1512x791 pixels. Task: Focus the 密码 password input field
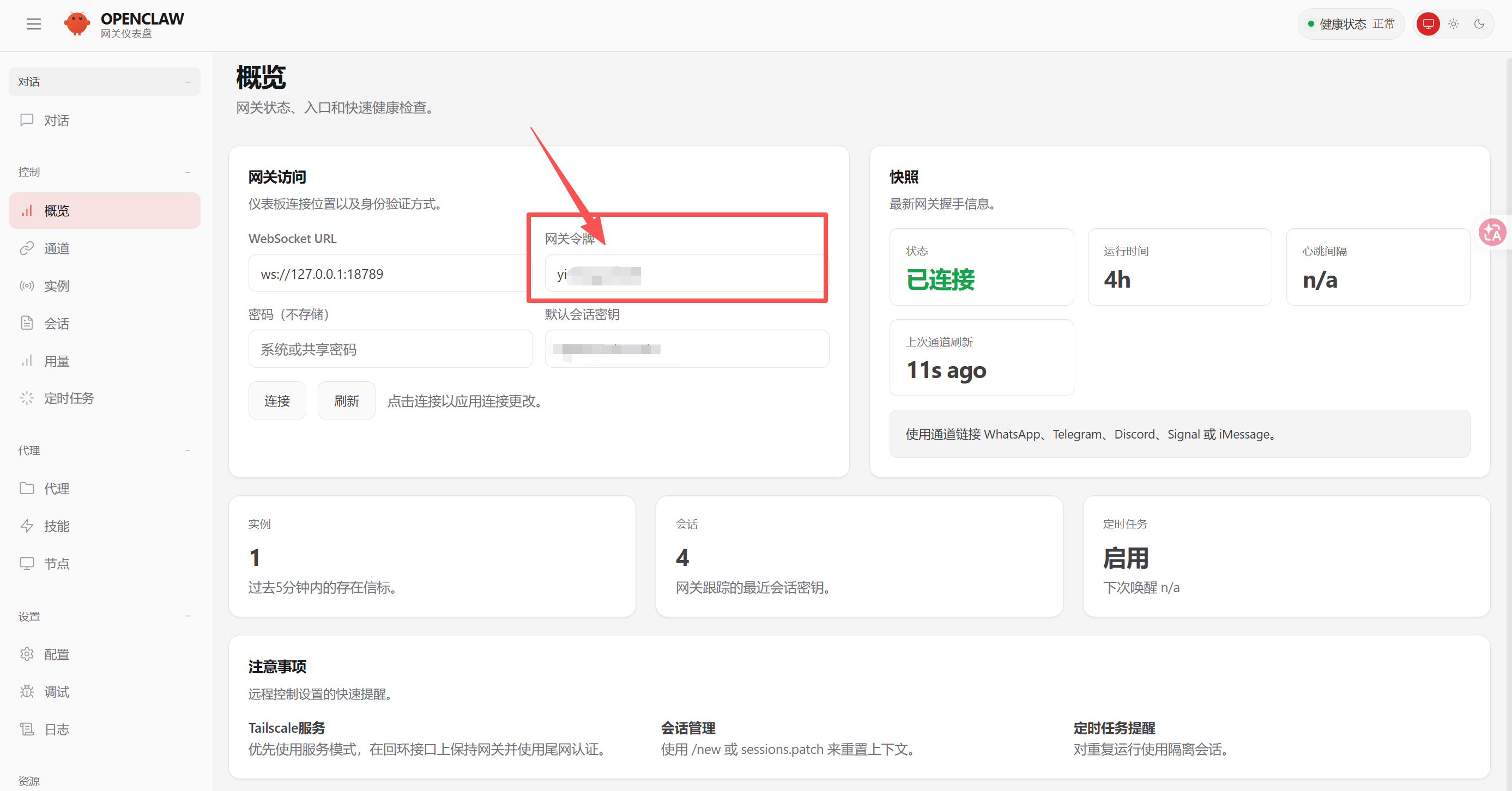[x=390, y=349]
